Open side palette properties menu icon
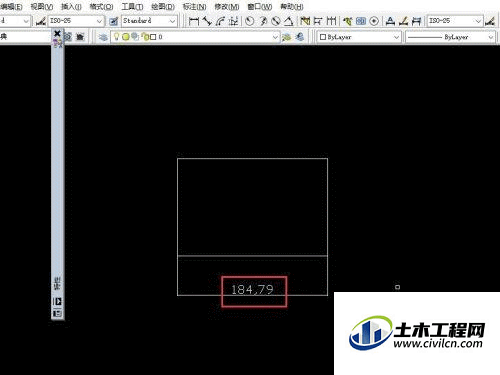Screen dimensions: 500x375 click(x=57, y=313)
